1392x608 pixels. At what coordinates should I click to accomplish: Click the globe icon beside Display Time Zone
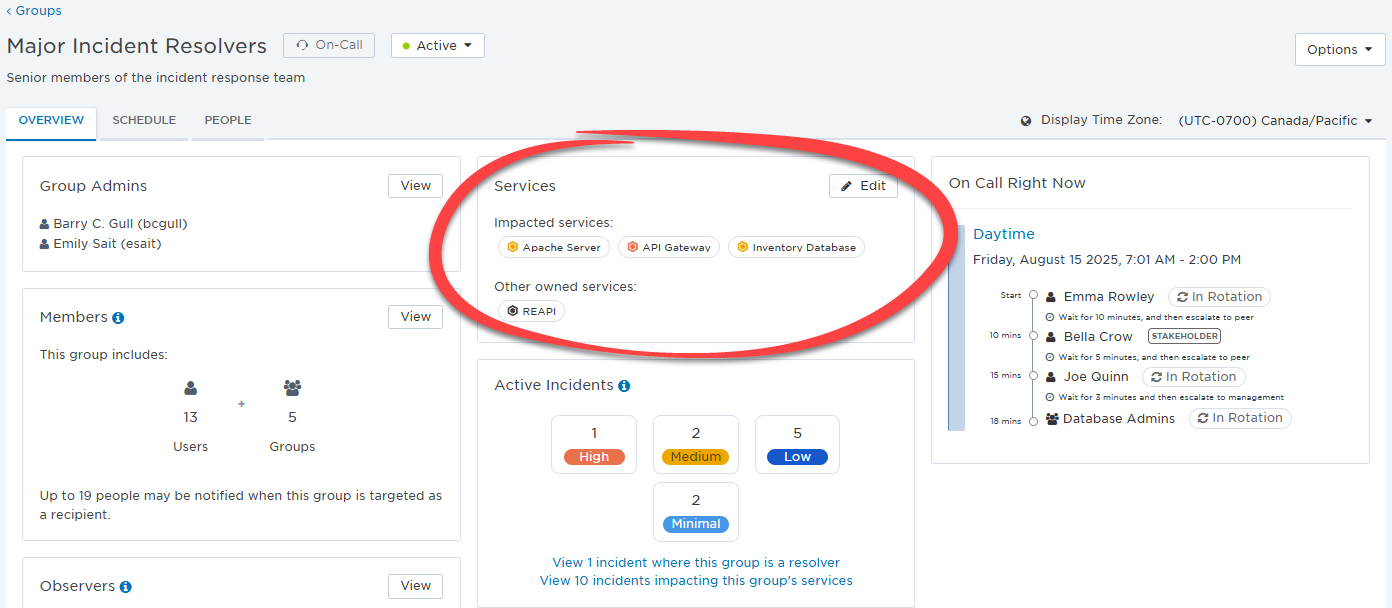pos(1026,120)
